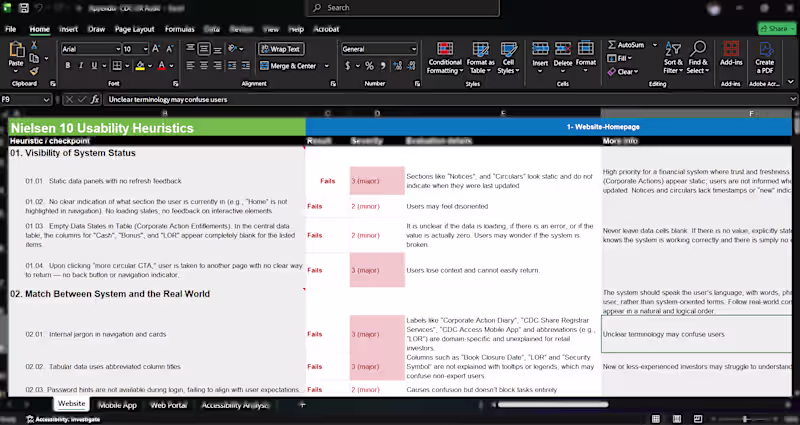Switch to the Insert tab
The height and width of the screenshot is (425, 800).
pos(68,29)
